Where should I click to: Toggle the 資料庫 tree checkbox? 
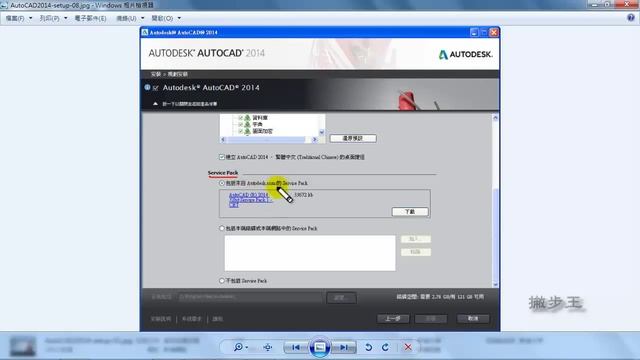coord(240,118)
